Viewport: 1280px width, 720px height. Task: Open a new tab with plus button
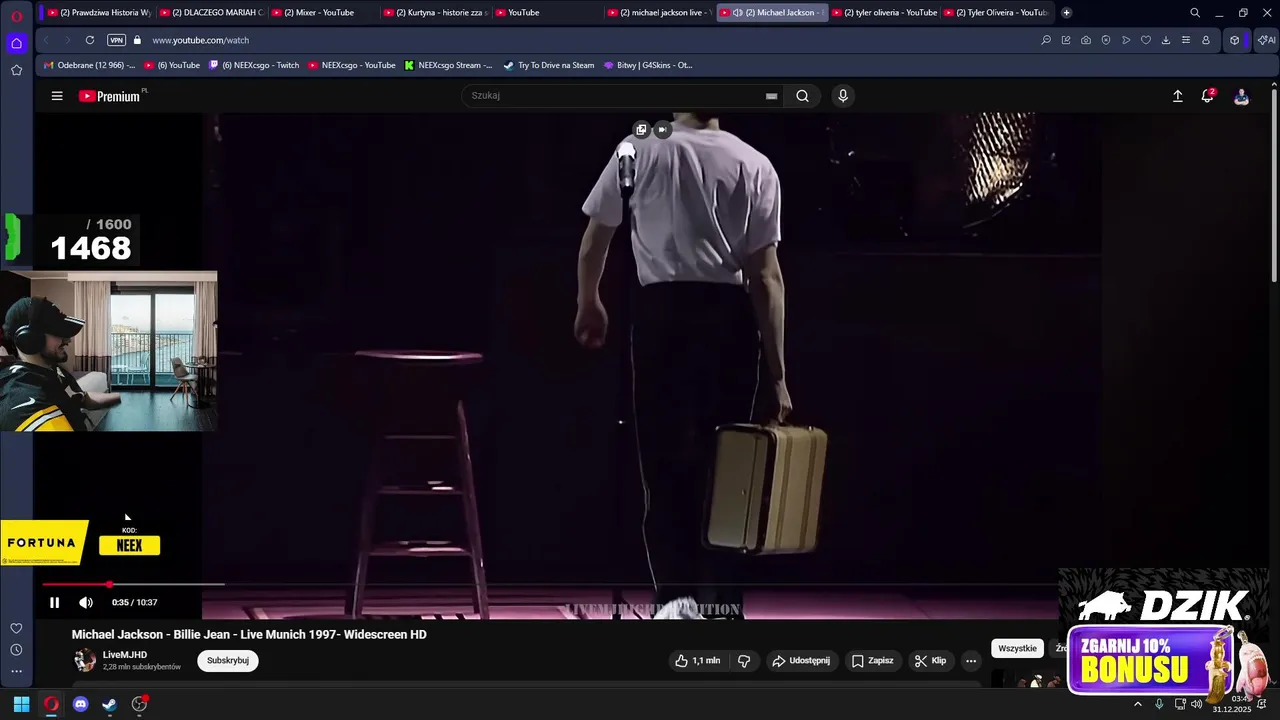[1066, 13]
